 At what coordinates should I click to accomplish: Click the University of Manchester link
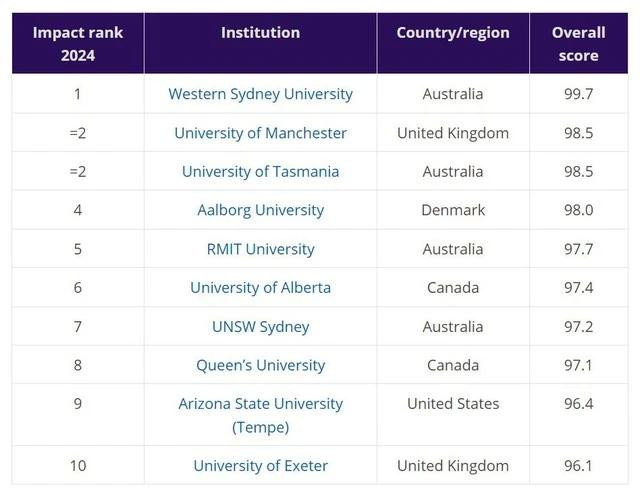coord(260,133)
